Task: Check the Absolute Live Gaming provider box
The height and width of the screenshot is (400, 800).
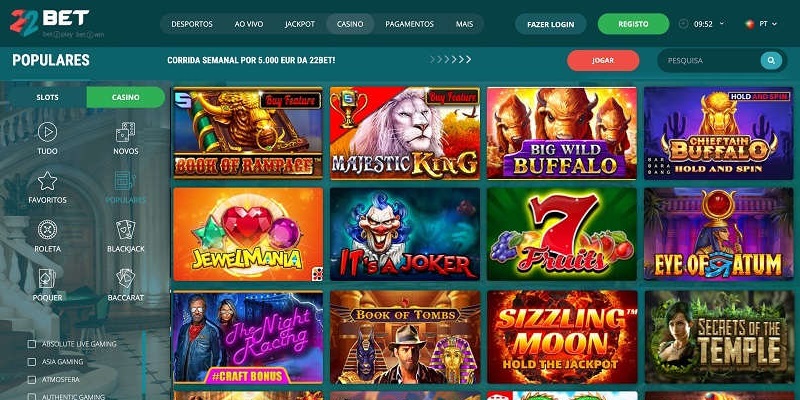Action: click(x=32, y=344)
